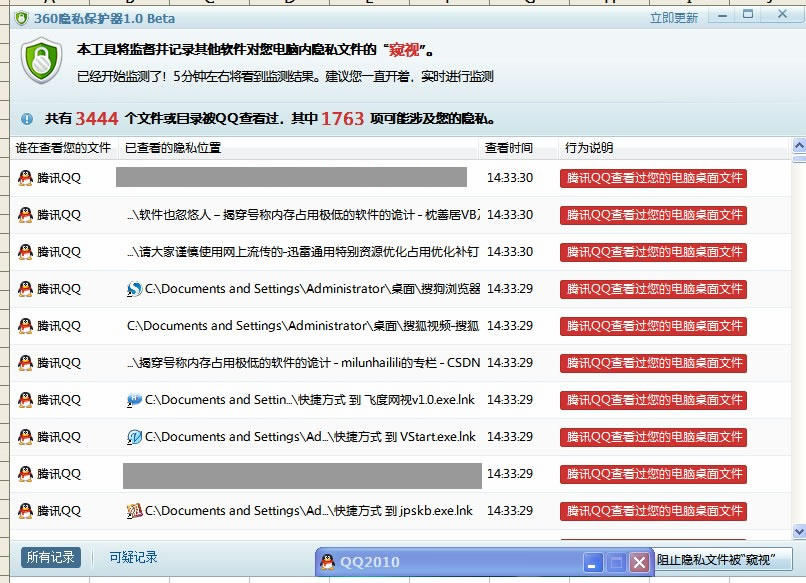Click QQ penguin icon in VStart.exe.lnk row
The height and width of the screenshot is (583, 806).
coord(25,437)
